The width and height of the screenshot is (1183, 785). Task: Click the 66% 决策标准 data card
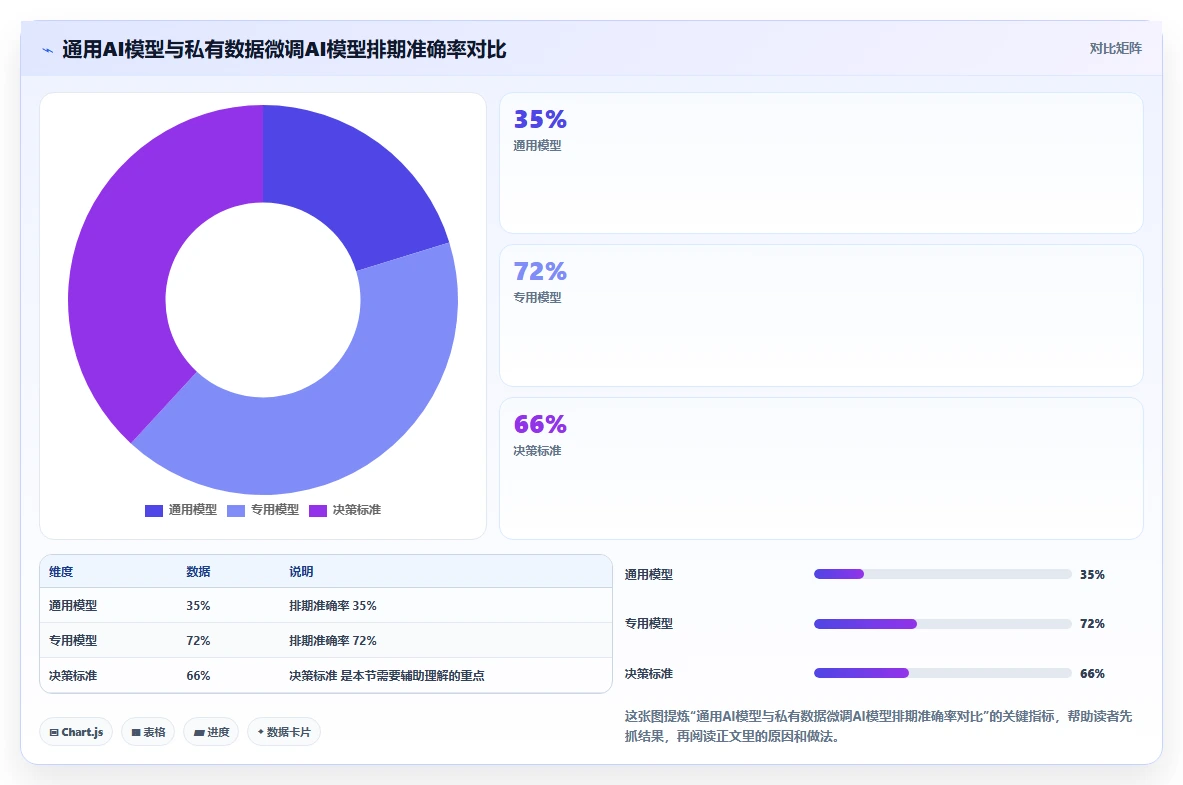(x=821, y=469)
